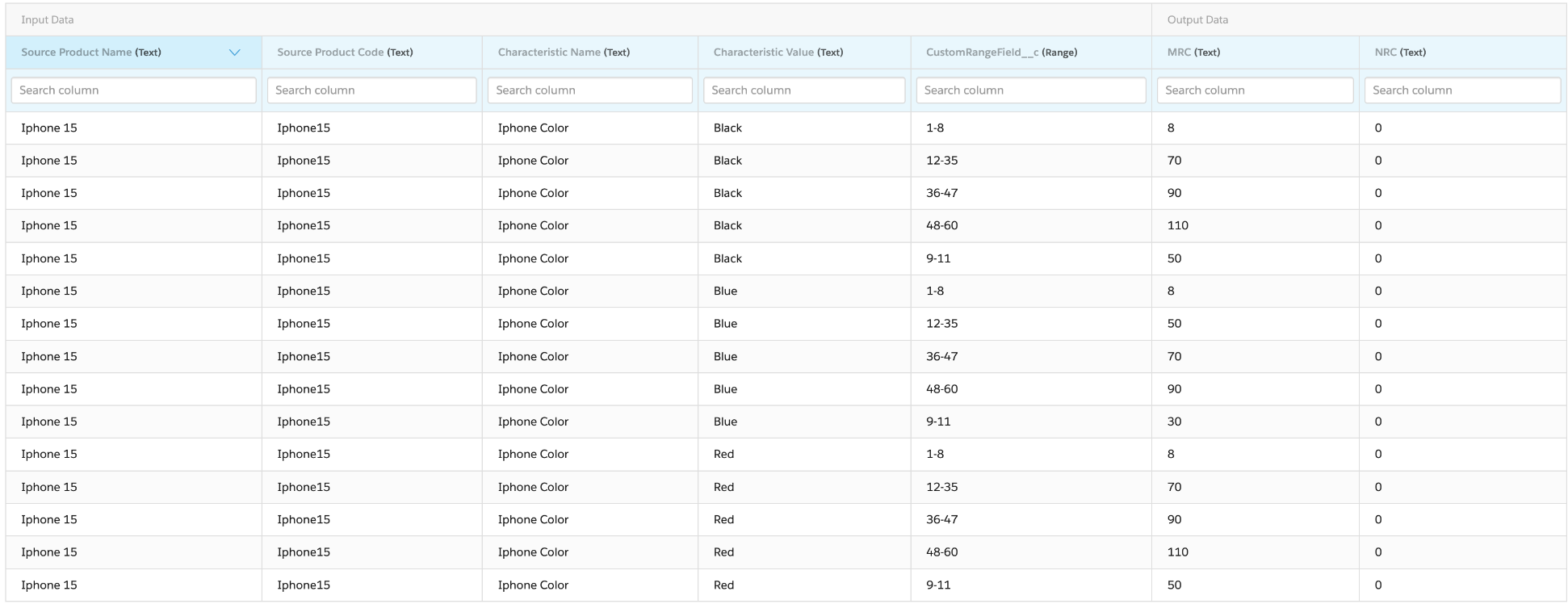Select the 1-8 range cell in the first Black row

pyautogui.click(x=1031, y=128)
